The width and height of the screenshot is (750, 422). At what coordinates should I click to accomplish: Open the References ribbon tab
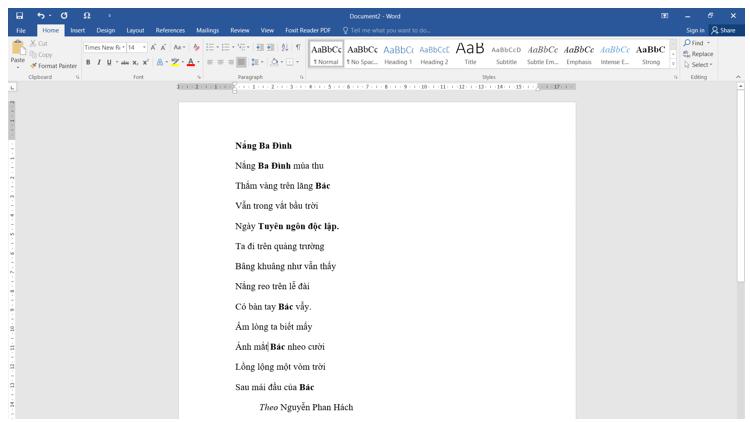170,30
